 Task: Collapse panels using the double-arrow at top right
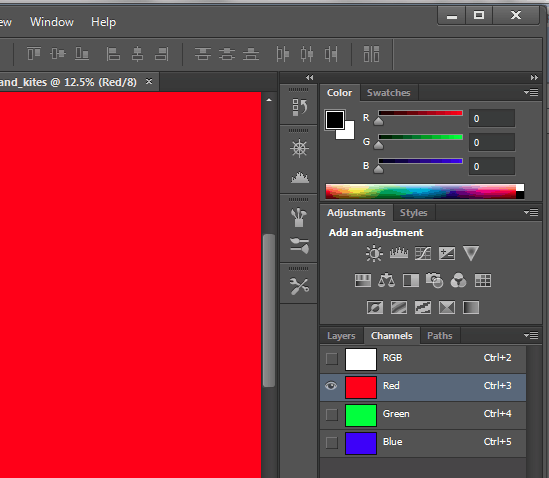tap(534, 77)
